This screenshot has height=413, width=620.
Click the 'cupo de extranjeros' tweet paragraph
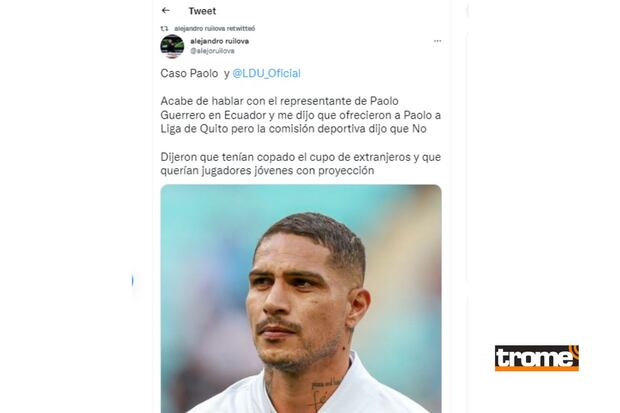(301, 164)
